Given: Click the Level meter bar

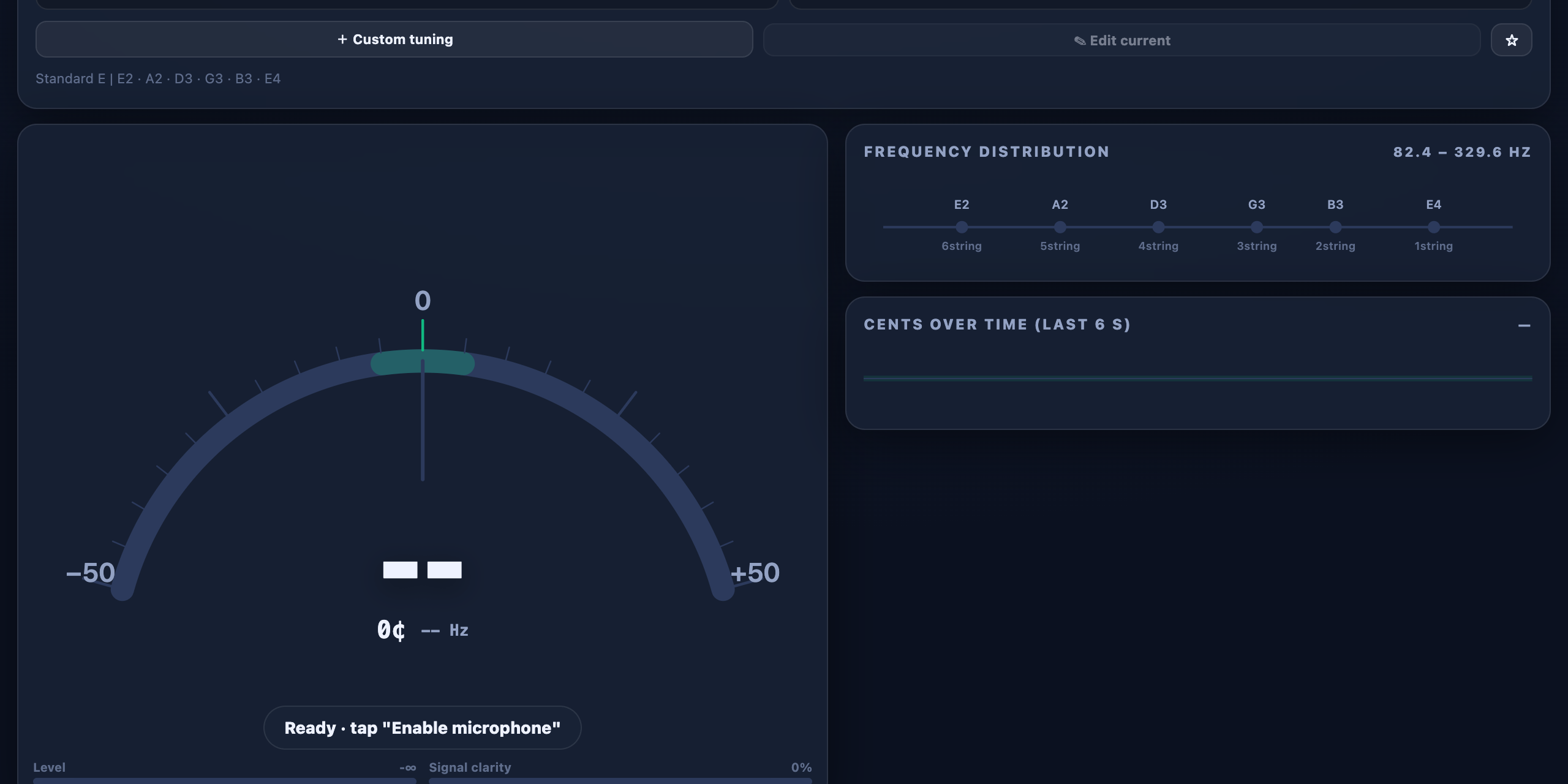Looking at the screenshot, I should (225, 781).
